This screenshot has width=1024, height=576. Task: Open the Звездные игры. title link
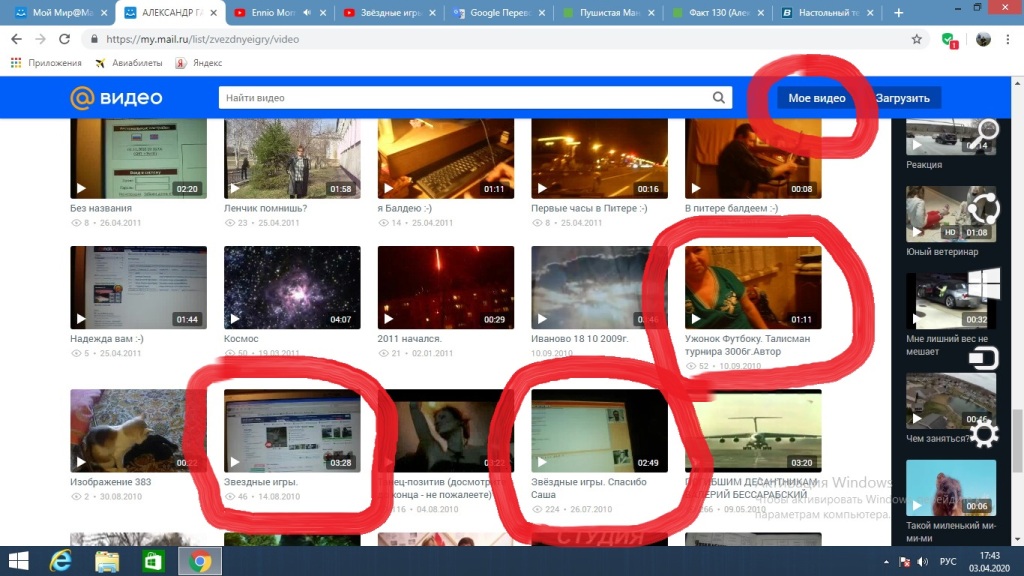tap(261, 482)
